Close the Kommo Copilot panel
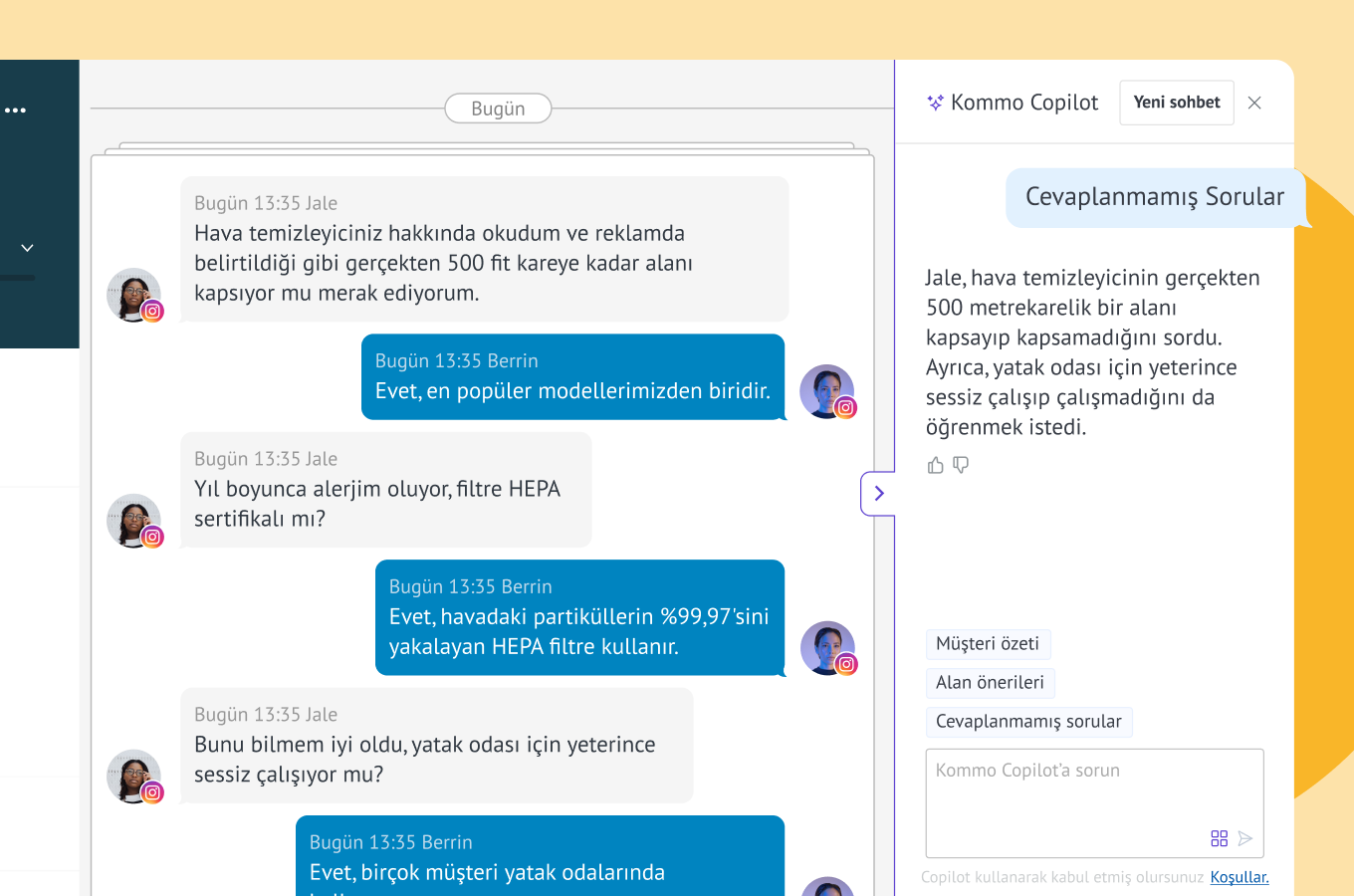 (x=1254, y=103)
